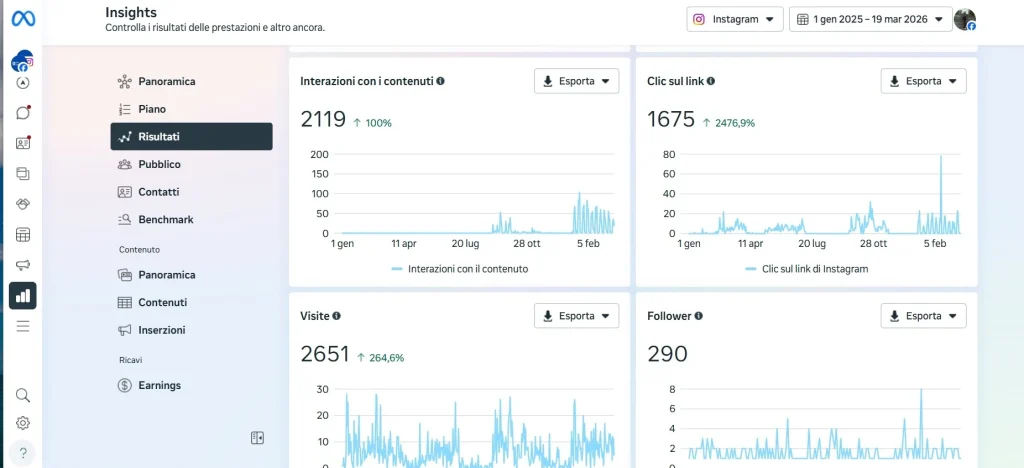This screenshot has width=1024, height=468.
Task: Open the Contatti section
Action: click(x=191, y=192)
